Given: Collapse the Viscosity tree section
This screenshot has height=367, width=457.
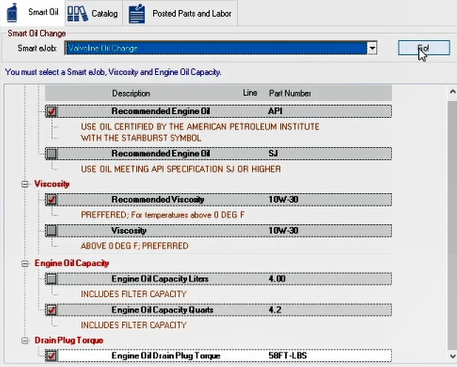Looking at the screenshot, I should (x=25, y=184).
